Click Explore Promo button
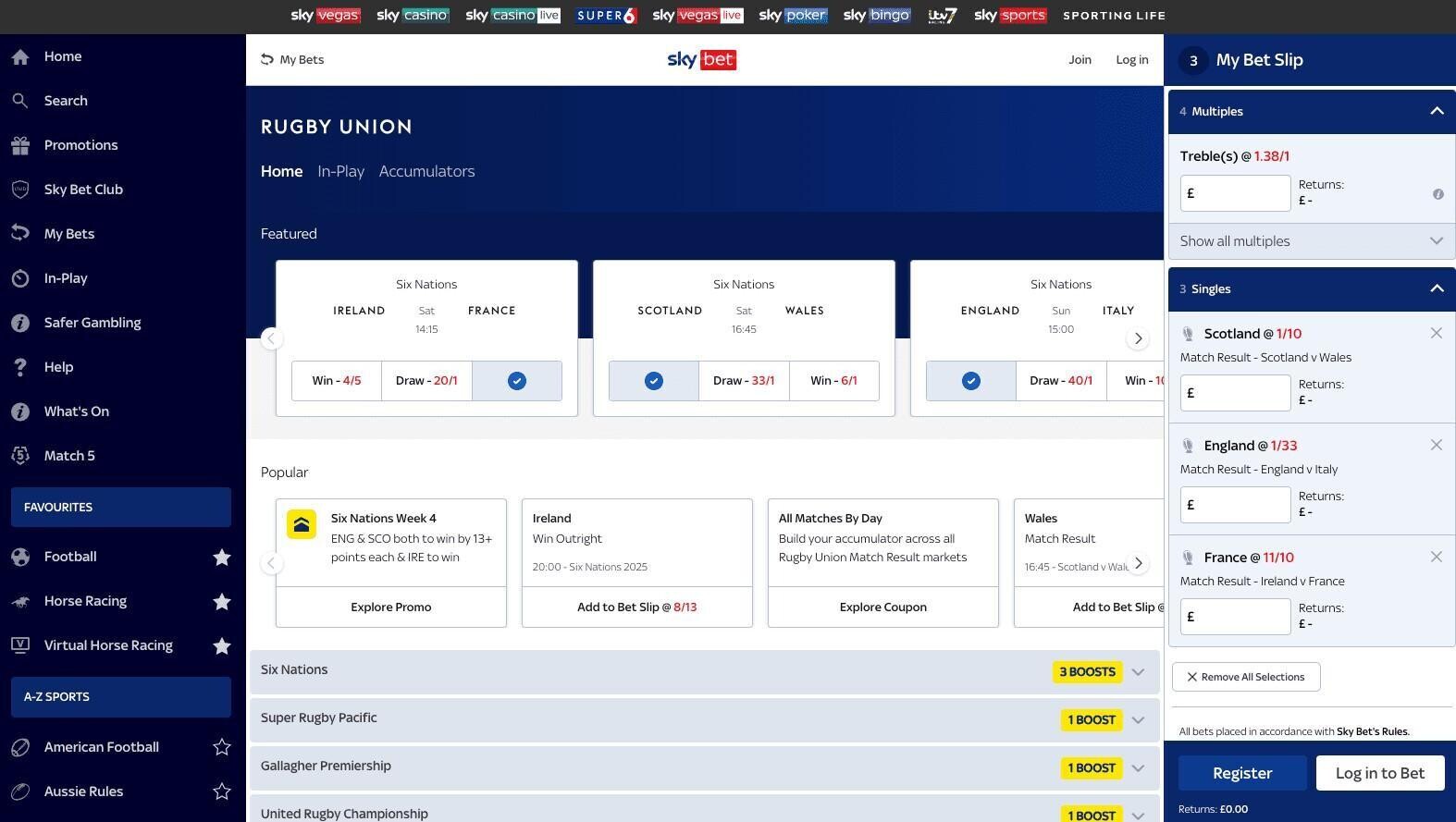The height and width of the screenshot is (822, 1456). [391, 607]
